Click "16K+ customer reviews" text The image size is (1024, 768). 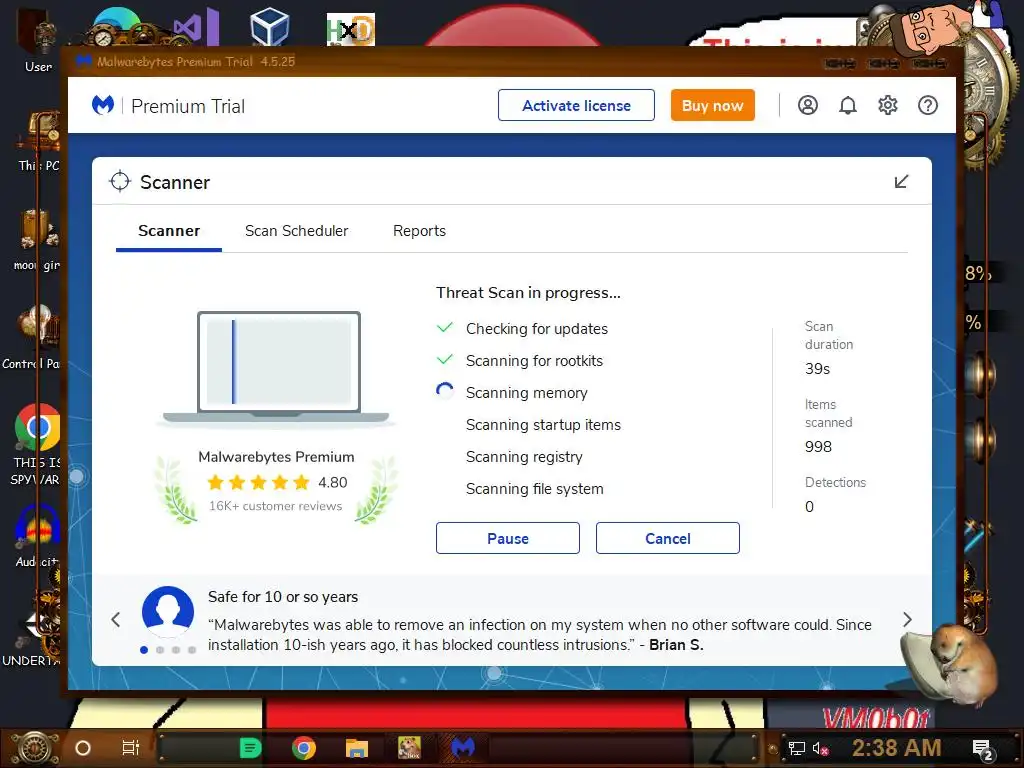pos(275,506)
